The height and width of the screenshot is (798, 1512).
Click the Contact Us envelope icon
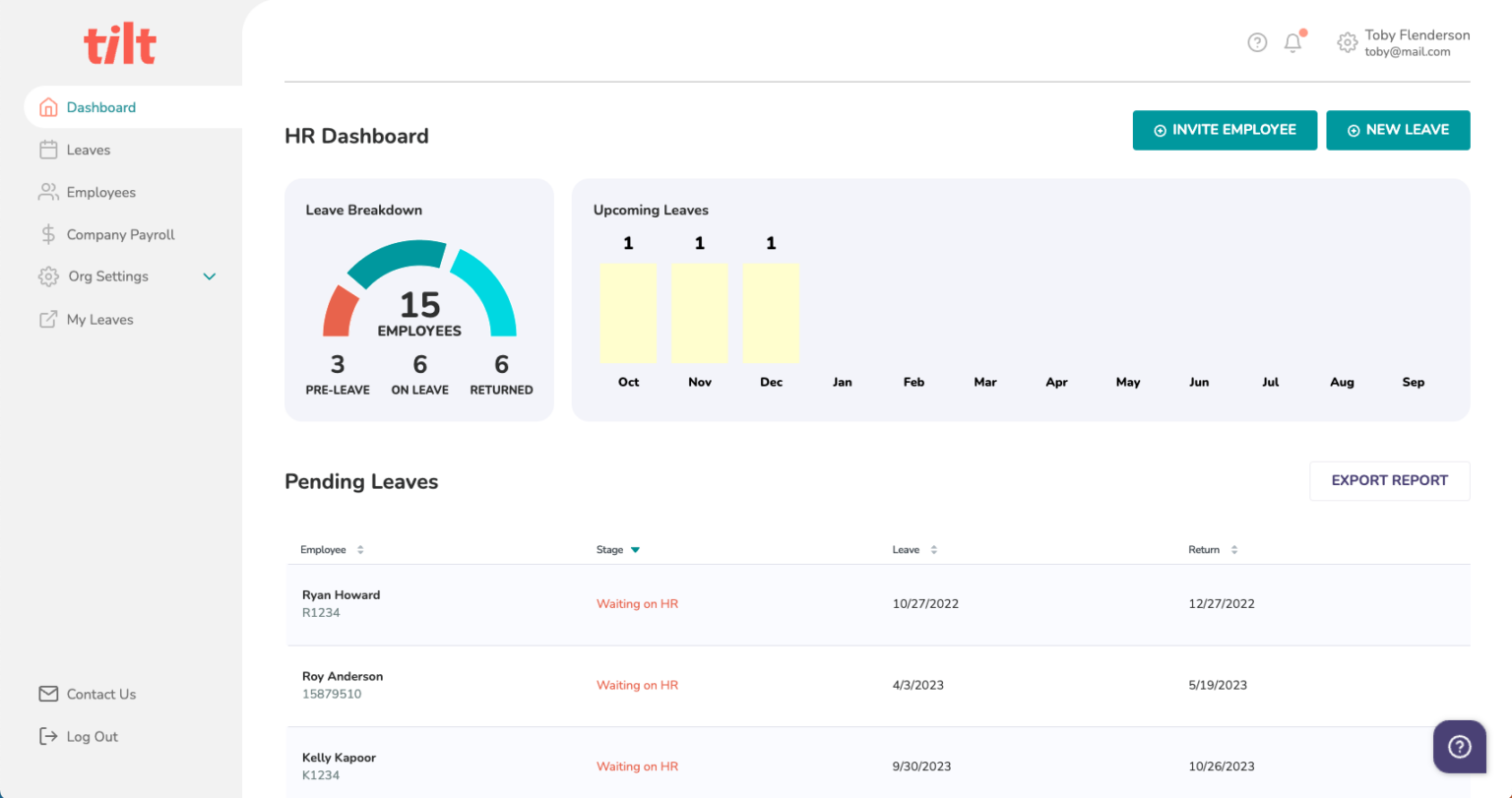coord(47,694)
